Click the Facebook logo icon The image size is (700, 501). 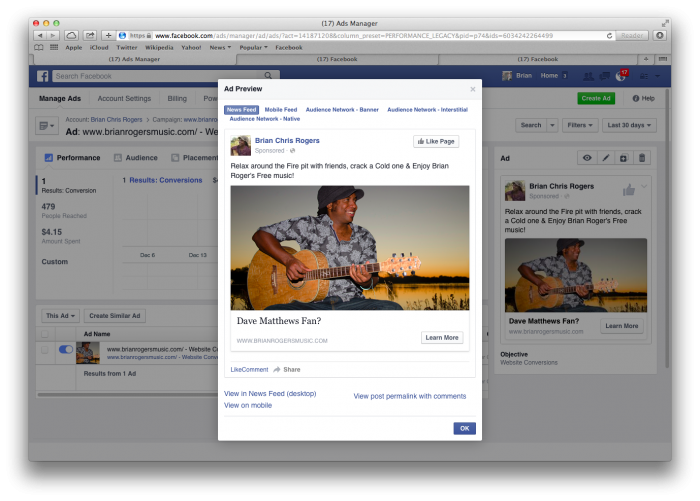[x=42, y=76]
